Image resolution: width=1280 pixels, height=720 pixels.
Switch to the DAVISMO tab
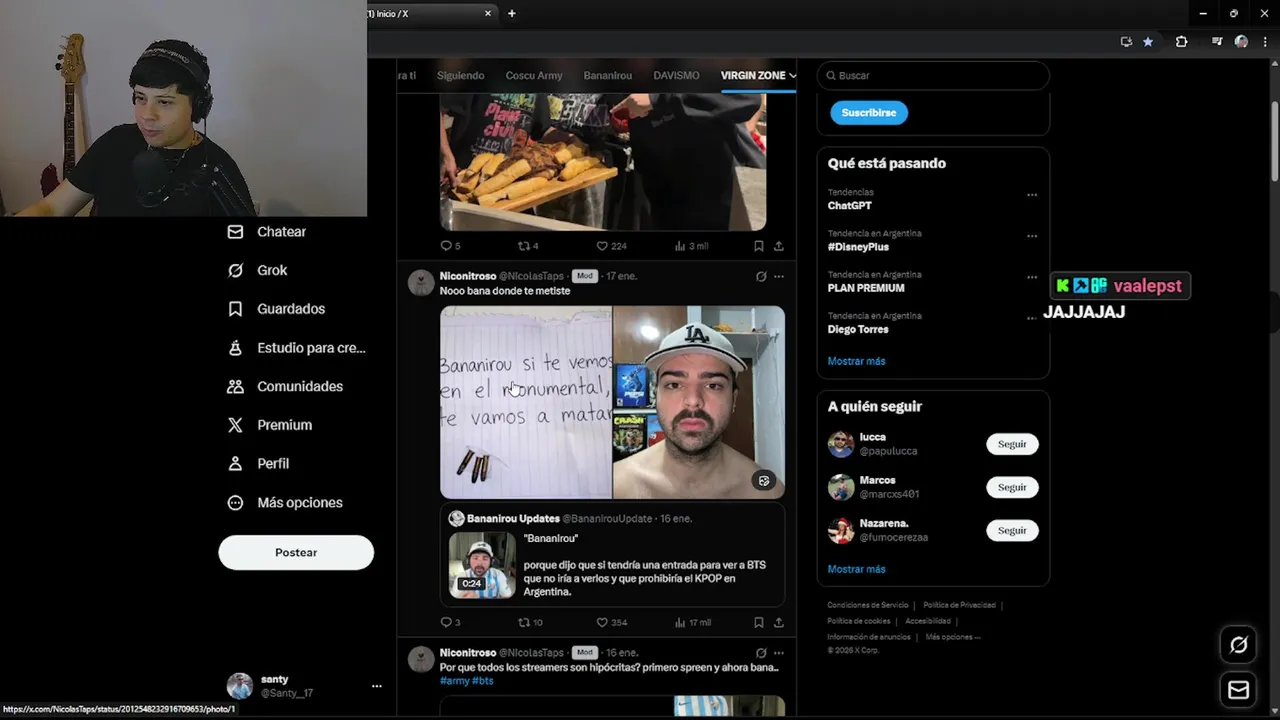[676, 75]
